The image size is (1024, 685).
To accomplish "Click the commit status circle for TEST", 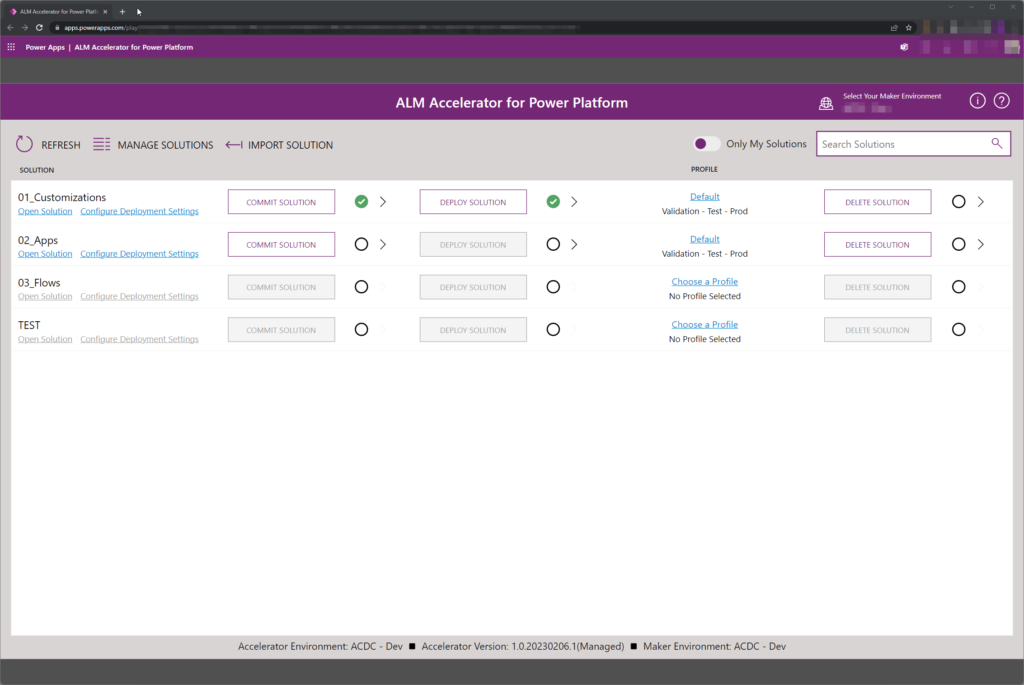I will coord(361,330).
